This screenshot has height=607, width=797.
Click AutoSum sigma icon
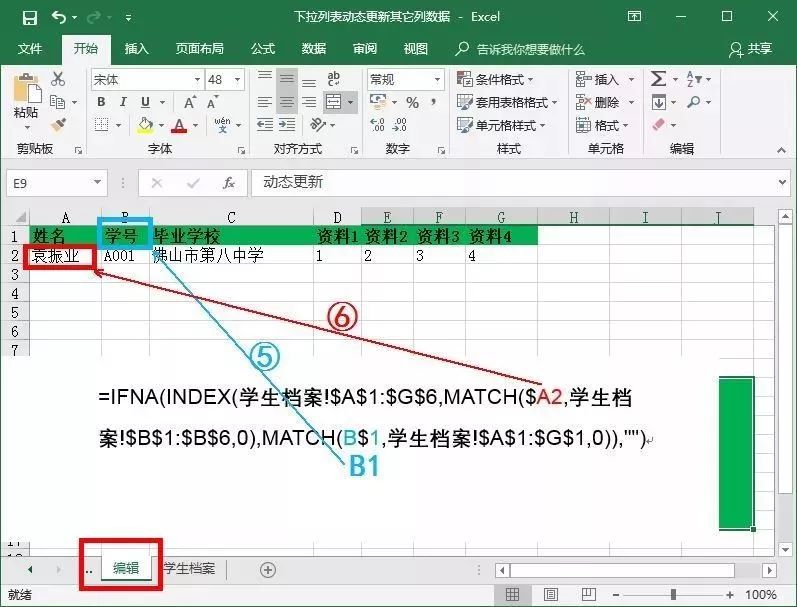click(x=658, y=79)
